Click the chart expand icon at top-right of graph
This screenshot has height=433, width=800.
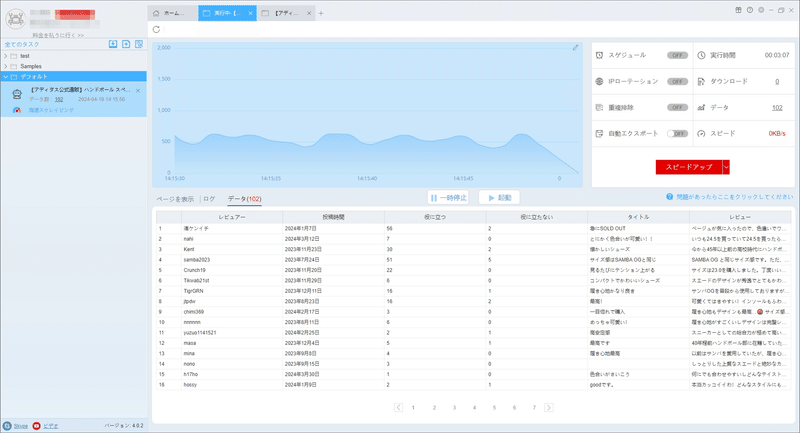coord(575,47)
